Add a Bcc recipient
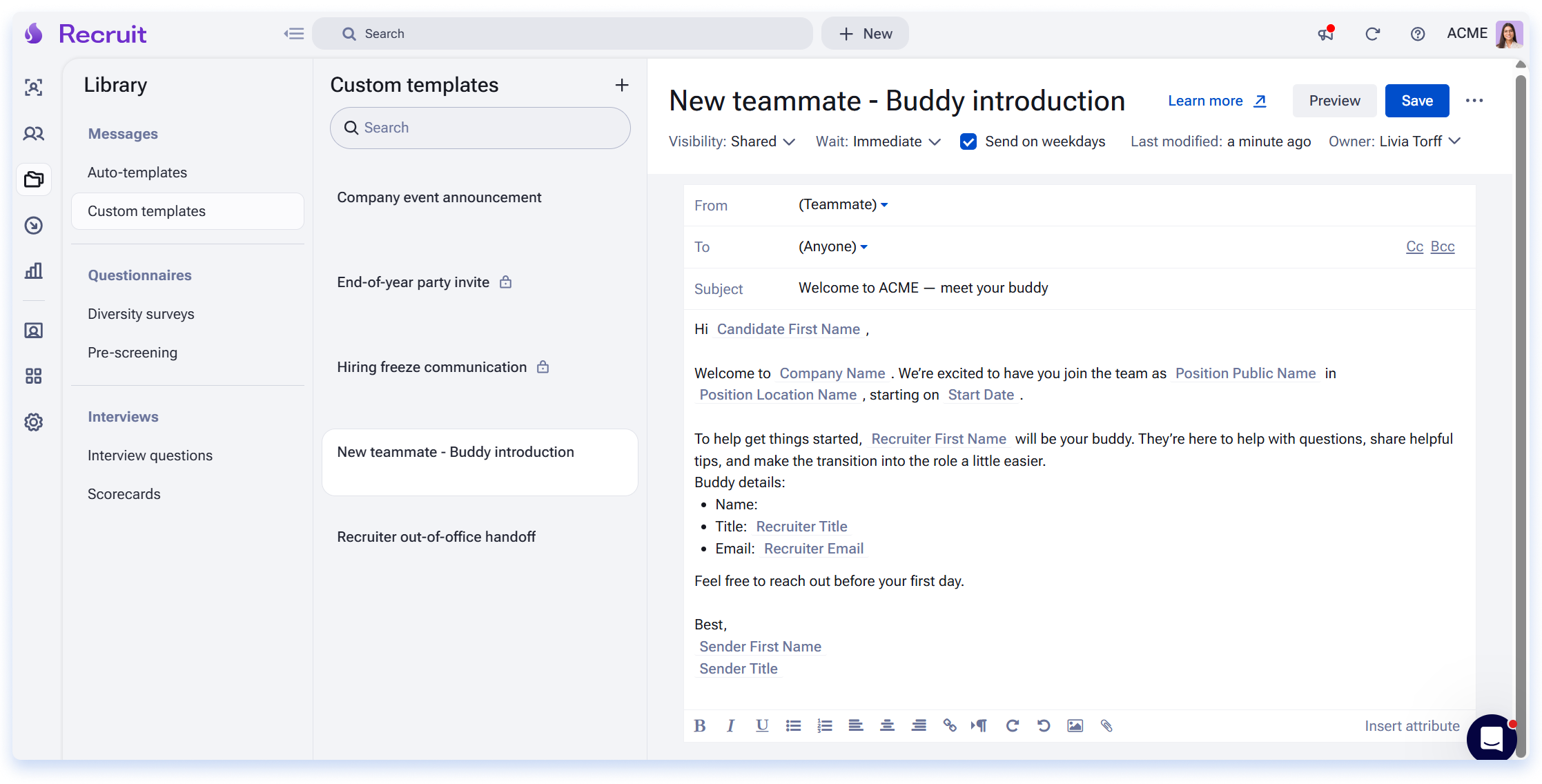This screenshot has height=784, width=1542. (1442, 247)
